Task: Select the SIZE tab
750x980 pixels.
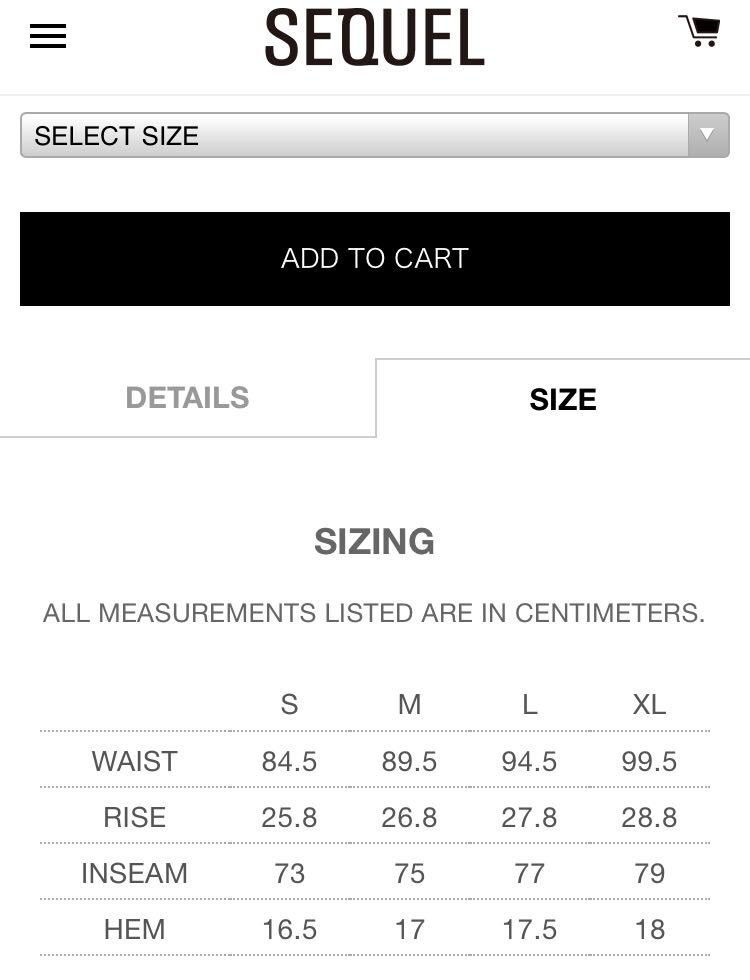Action: [562, 399]
